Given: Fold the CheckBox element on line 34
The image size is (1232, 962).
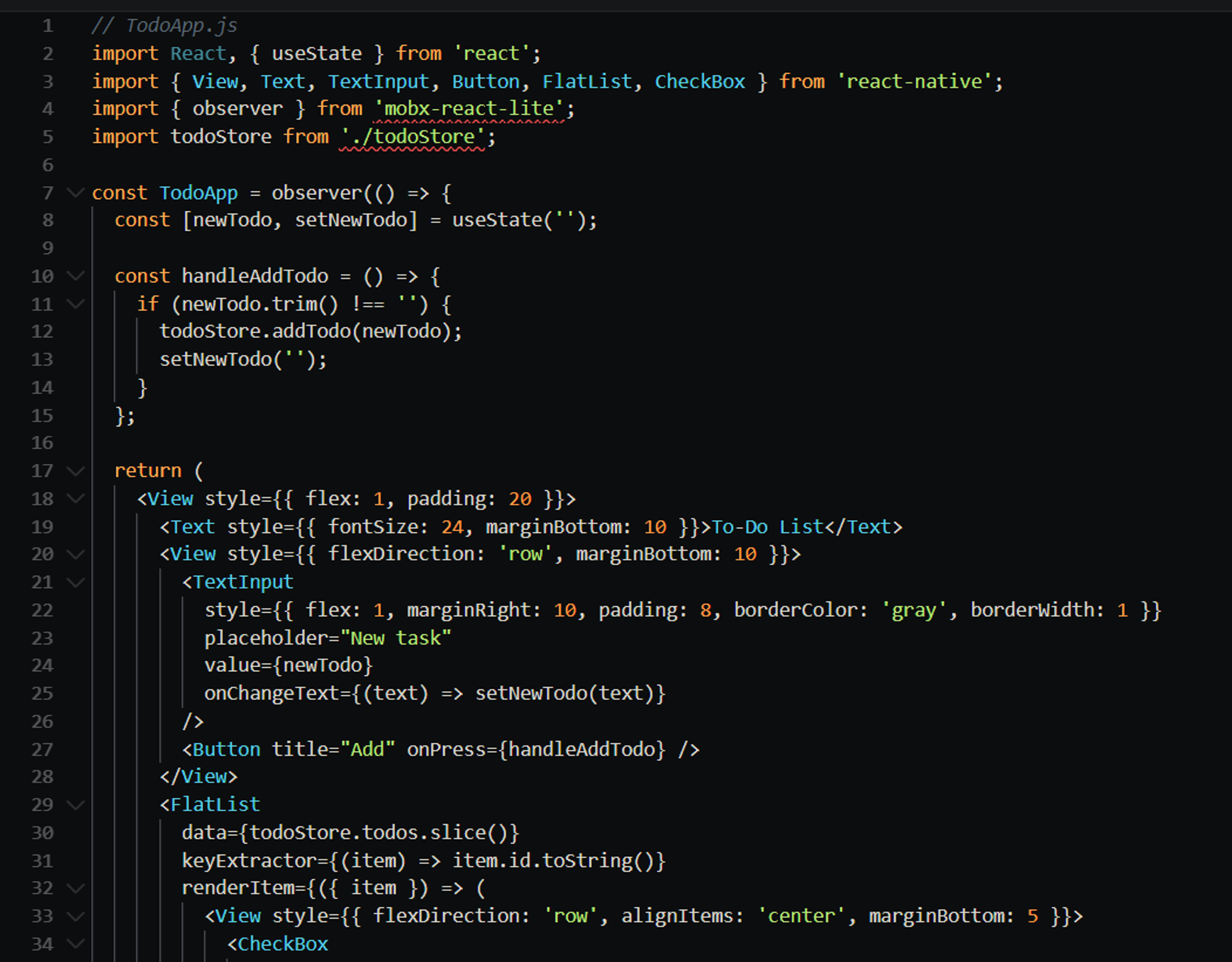Looking at the screenshot, I should (x=75, y=944).
